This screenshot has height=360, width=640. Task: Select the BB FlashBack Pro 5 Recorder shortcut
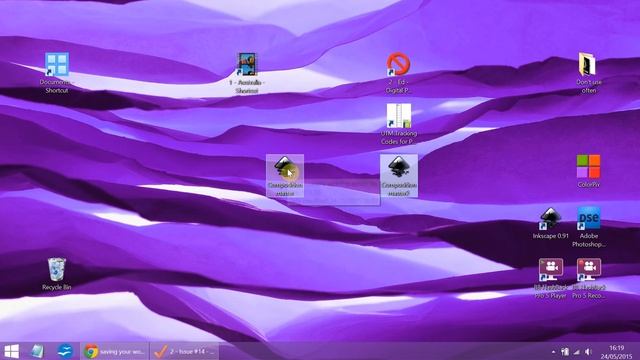pos(588,278)
